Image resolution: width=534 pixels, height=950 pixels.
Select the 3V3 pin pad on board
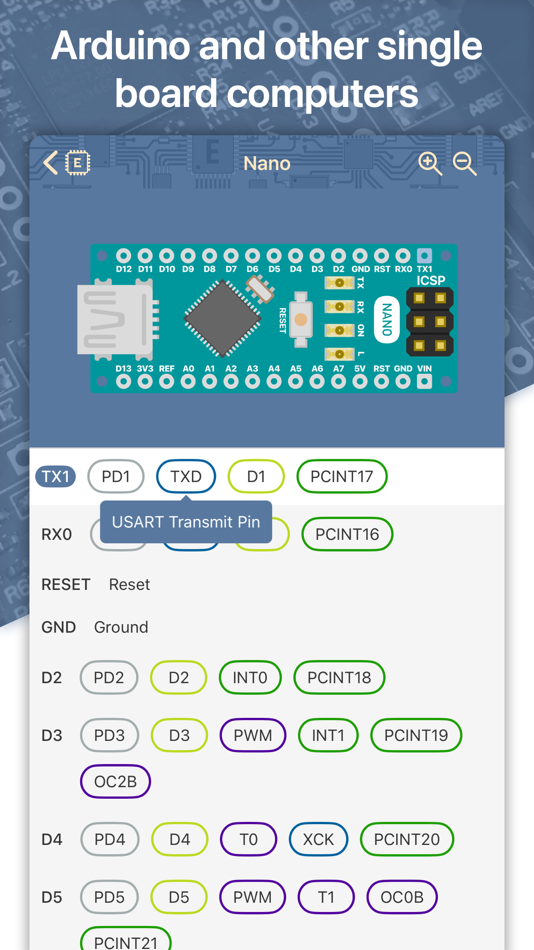tap(145, 381)
